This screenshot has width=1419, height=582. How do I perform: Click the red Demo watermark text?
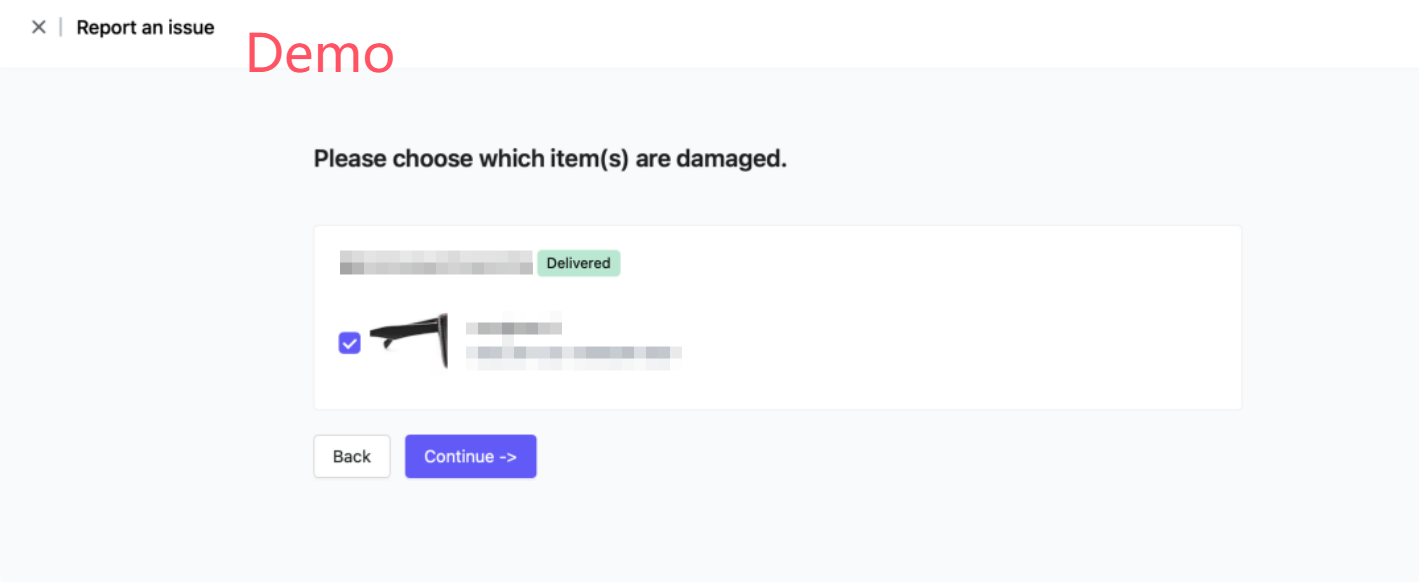[x=320, y=53]
